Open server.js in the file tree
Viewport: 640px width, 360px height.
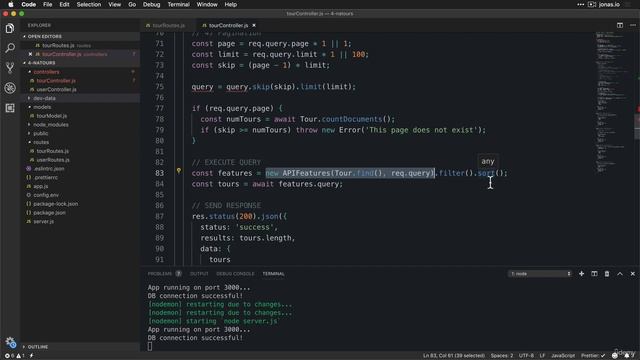click(x=44, y=221)
